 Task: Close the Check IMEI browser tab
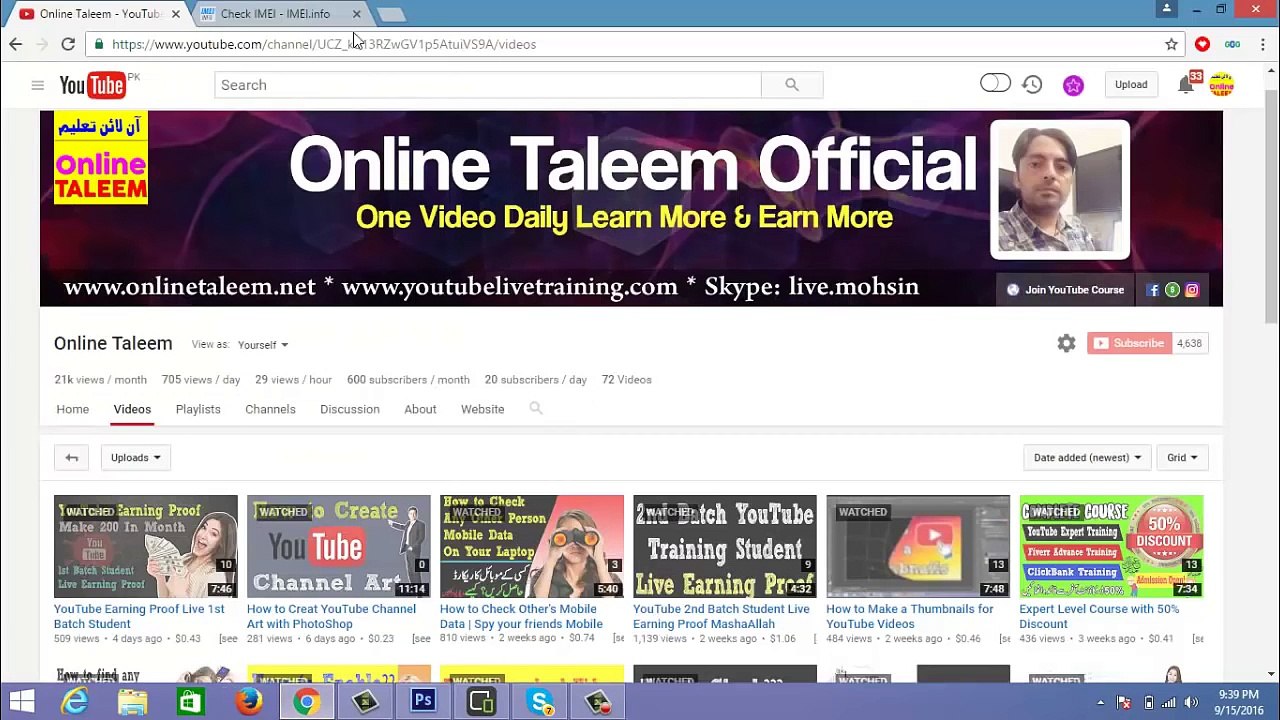coord(356,14)
